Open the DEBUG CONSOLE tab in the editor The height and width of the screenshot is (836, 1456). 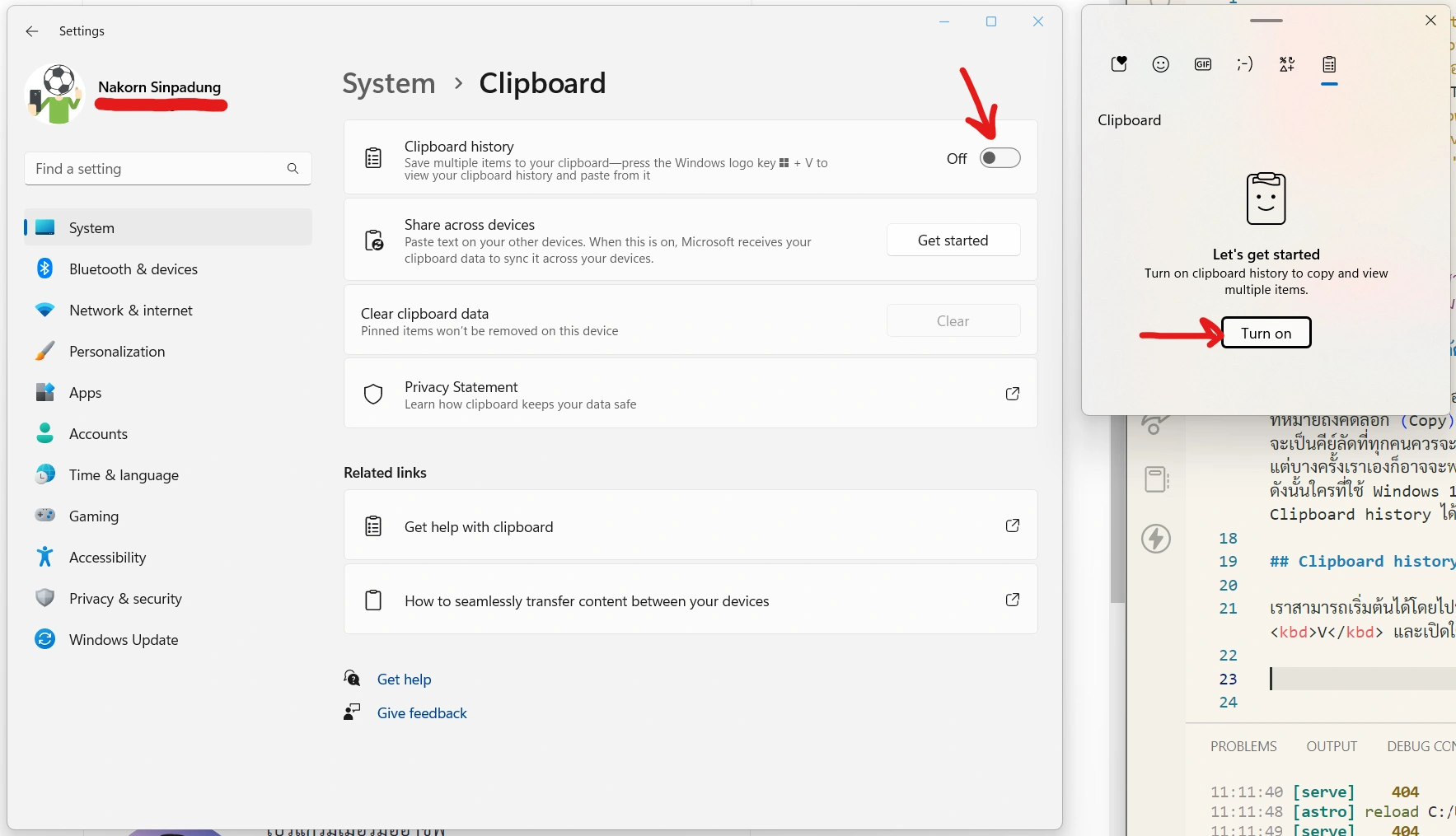[1421, 746]
